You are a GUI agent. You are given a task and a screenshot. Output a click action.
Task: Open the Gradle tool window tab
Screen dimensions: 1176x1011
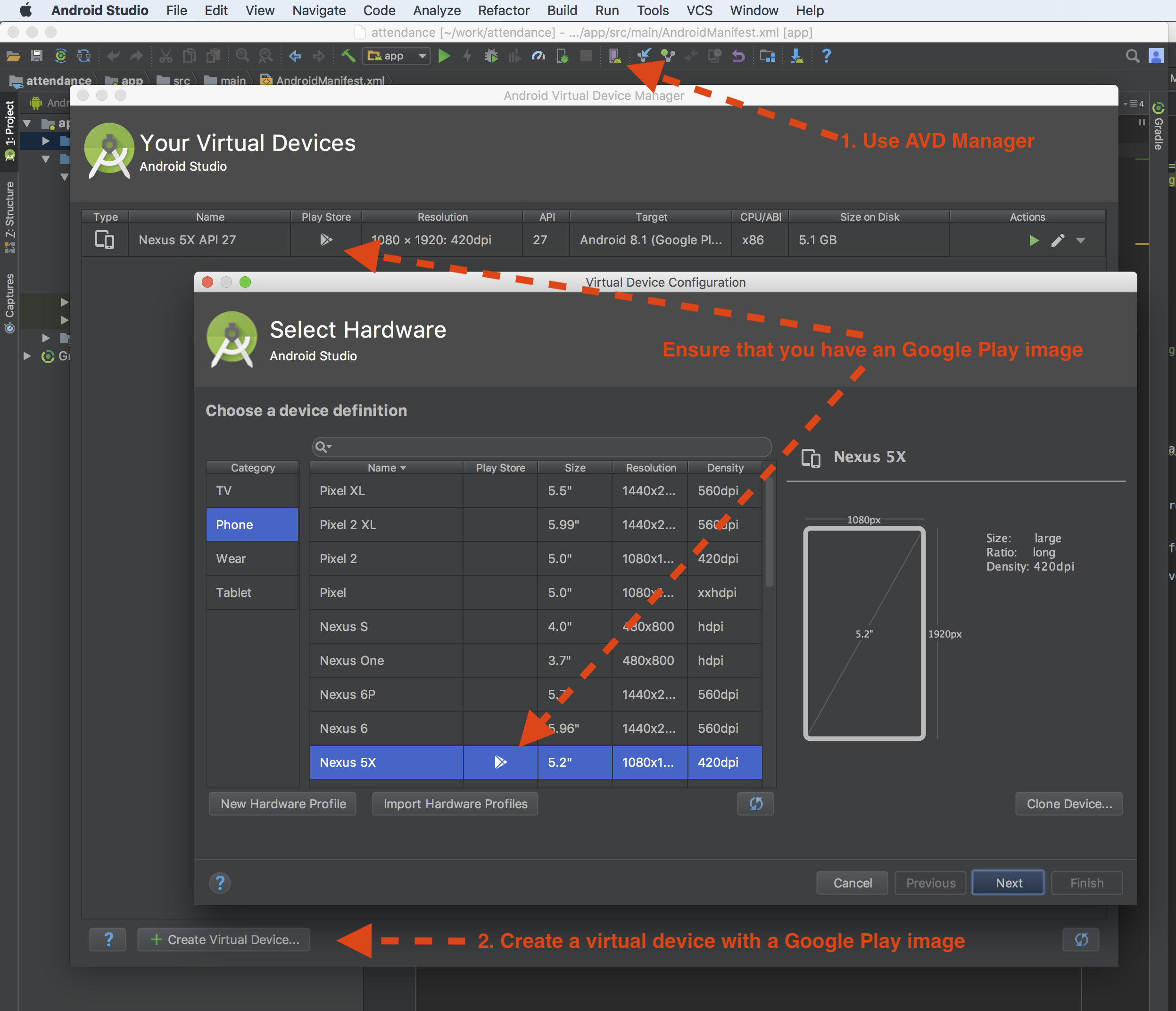tap(1158, 126)
